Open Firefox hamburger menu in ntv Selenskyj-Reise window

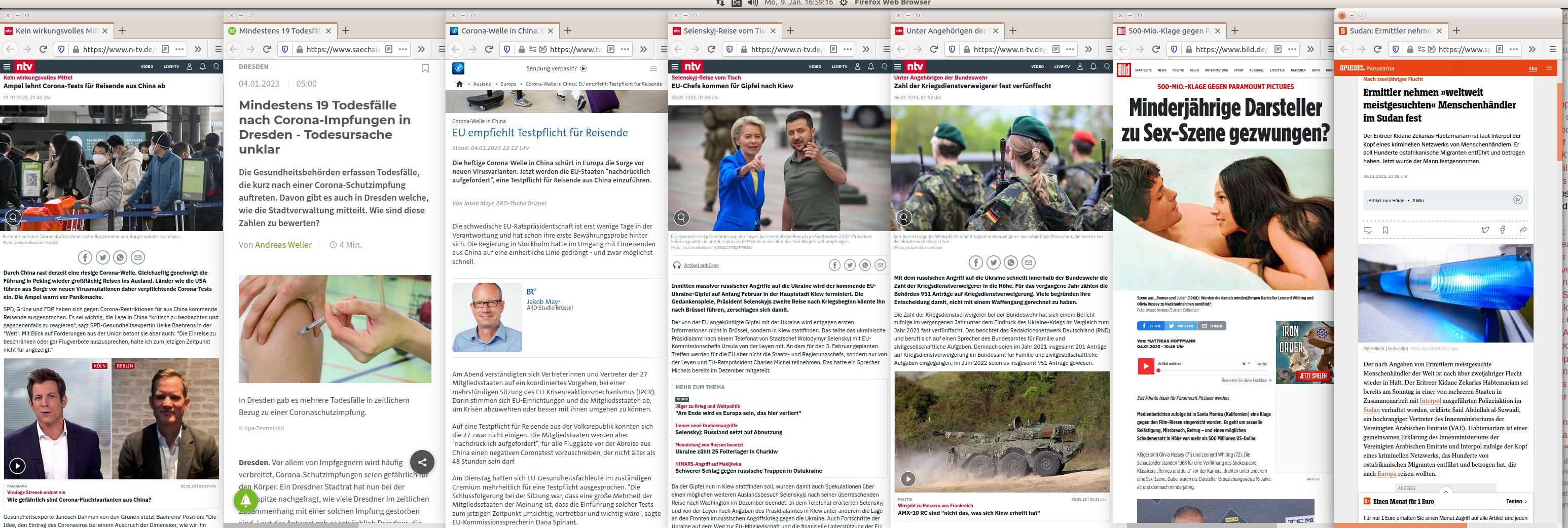click(x=886, y=49)
